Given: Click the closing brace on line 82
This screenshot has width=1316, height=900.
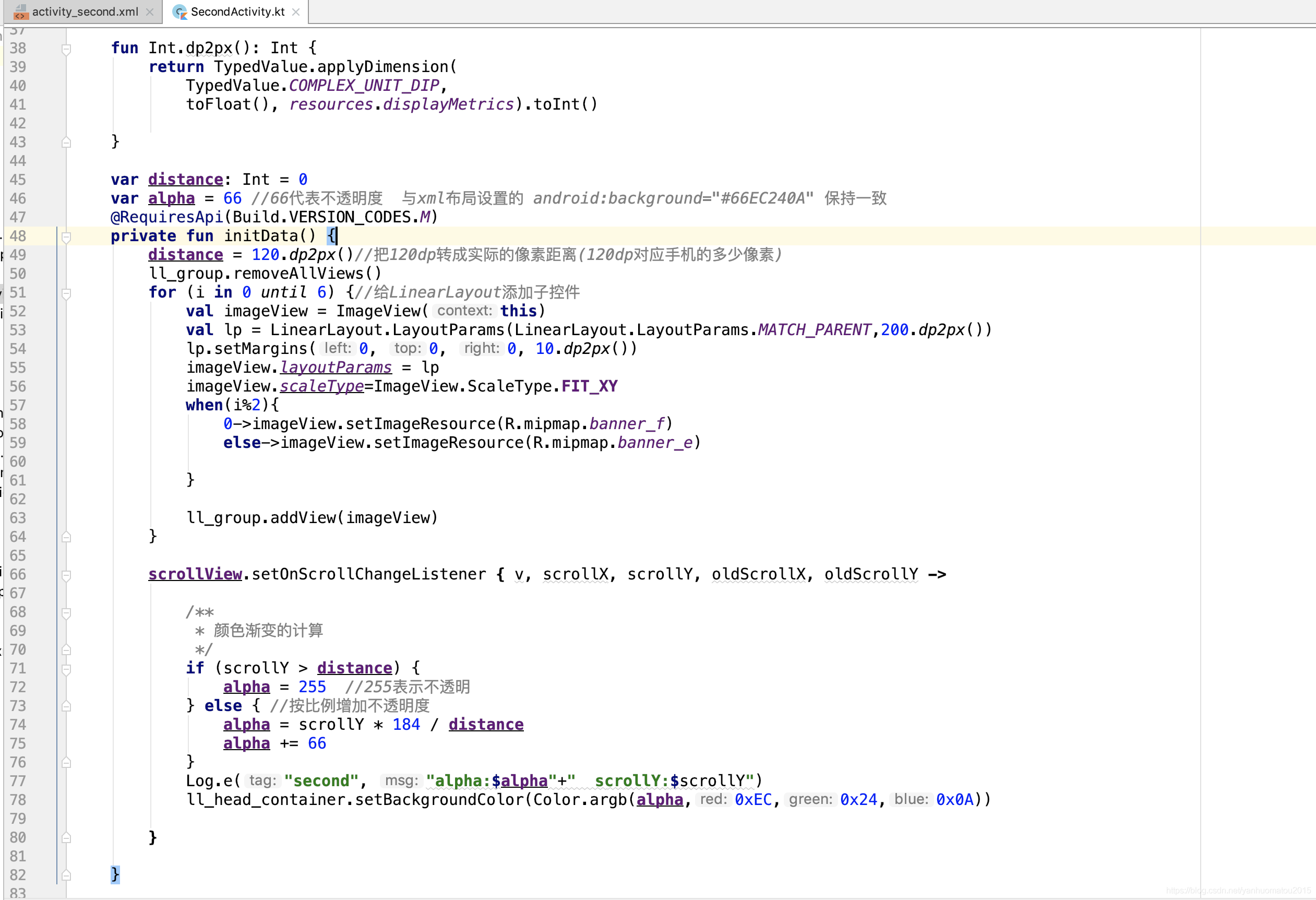Looking at the screenshot, I should click(x=115, y=875).
